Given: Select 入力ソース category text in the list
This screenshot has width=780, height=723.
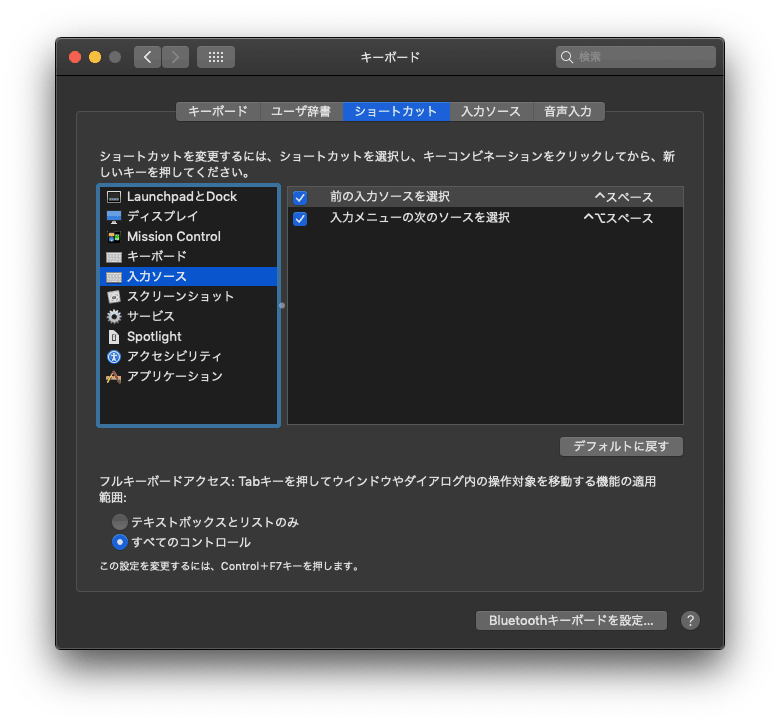Looking at the screenshot, I should pyautogui.click(x=157, y=276).
